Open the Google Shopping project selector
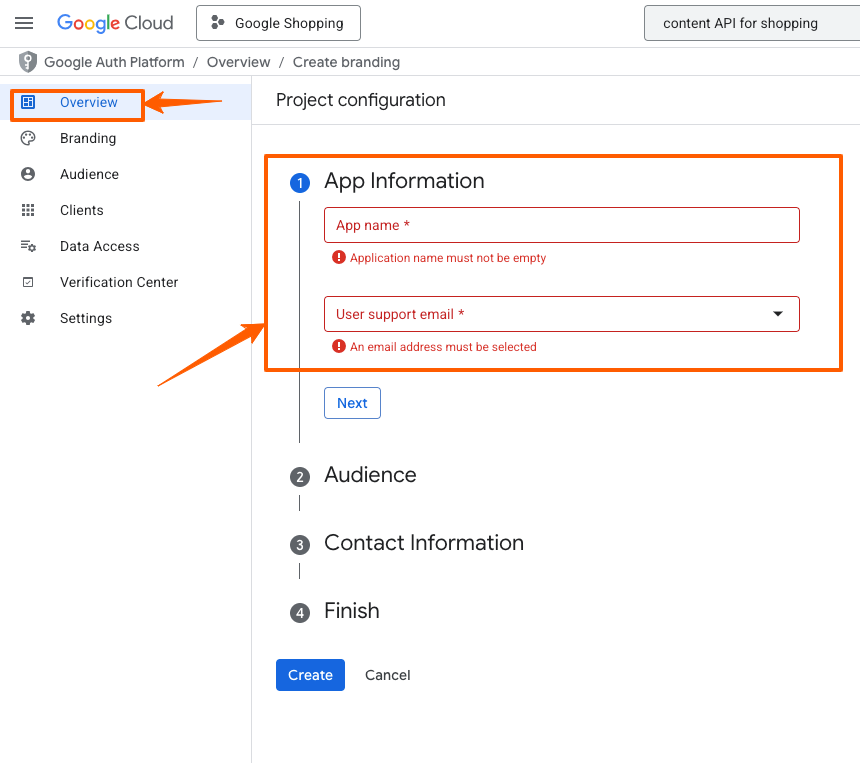 [278, 23]
